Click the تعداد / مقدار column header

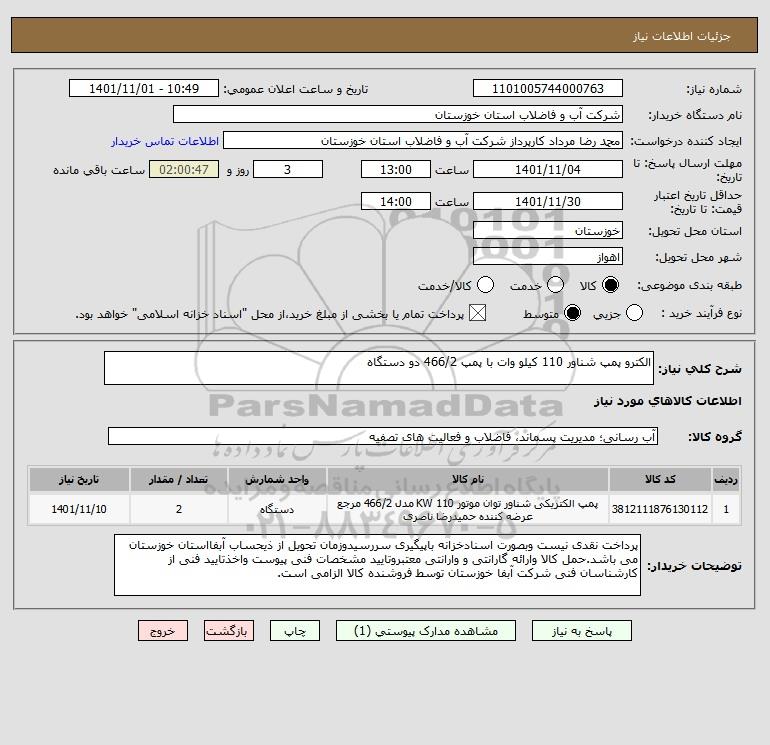point(179,480)
